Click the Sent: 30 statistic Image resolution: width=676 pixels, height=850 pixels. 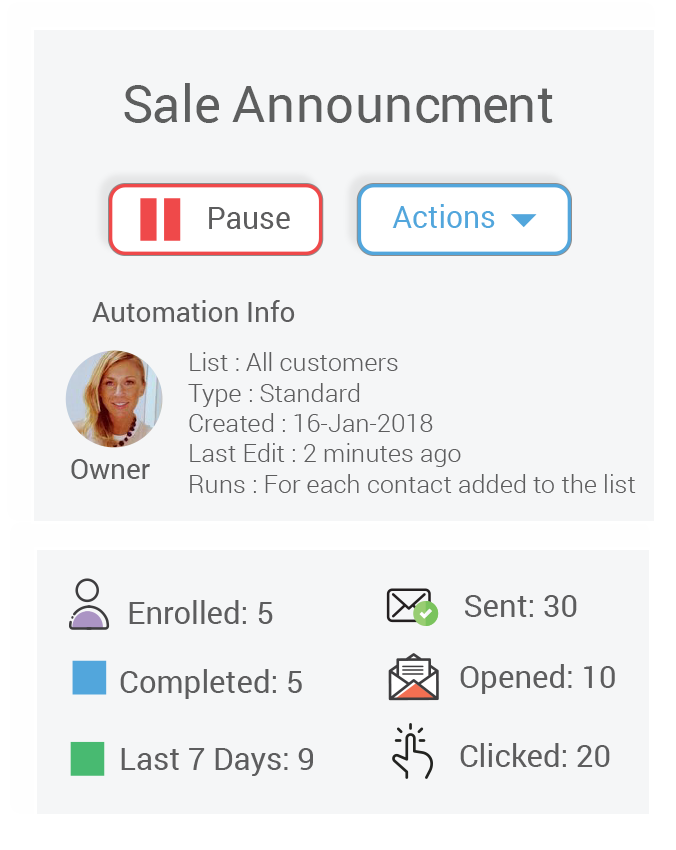click(520, 606)
